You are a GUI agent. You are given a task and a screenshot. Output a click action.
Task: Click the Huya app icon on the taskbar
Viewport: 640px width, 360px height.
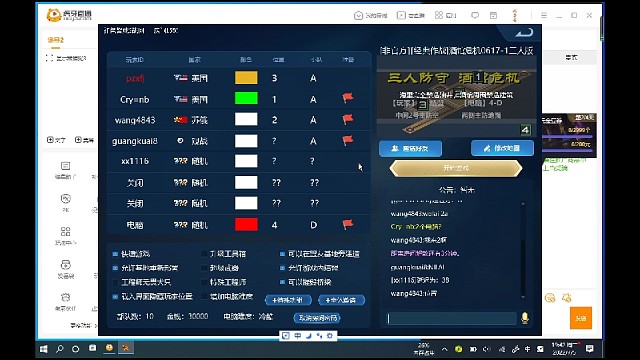(x=109, y=348)
